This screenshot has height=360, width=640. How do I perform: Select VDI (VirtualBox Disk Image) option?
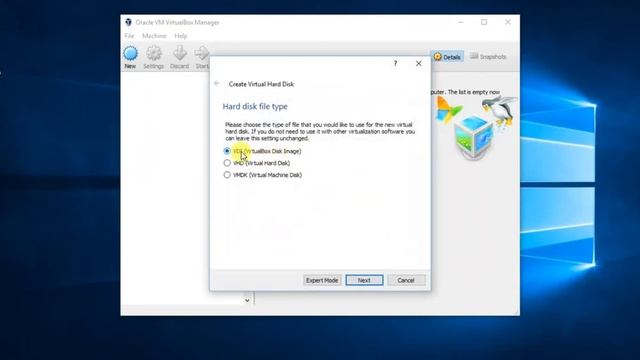262,151
